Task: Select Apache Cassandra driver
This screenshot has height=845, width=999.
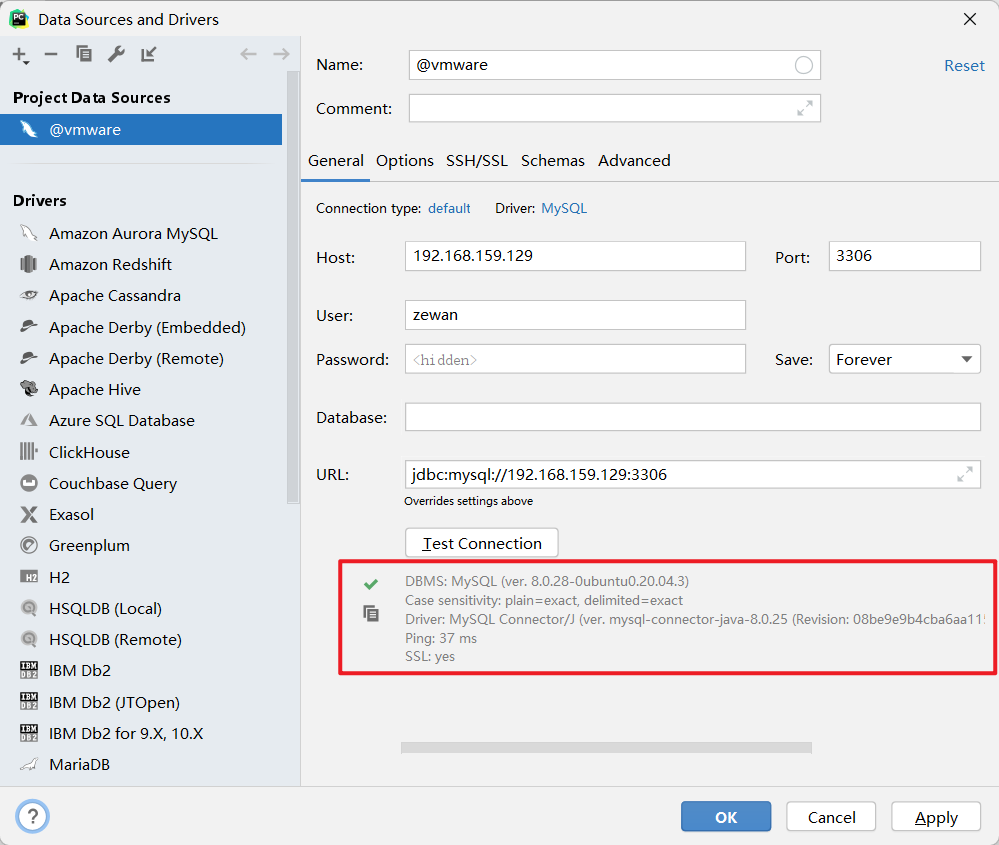Action: coord(115,295)
